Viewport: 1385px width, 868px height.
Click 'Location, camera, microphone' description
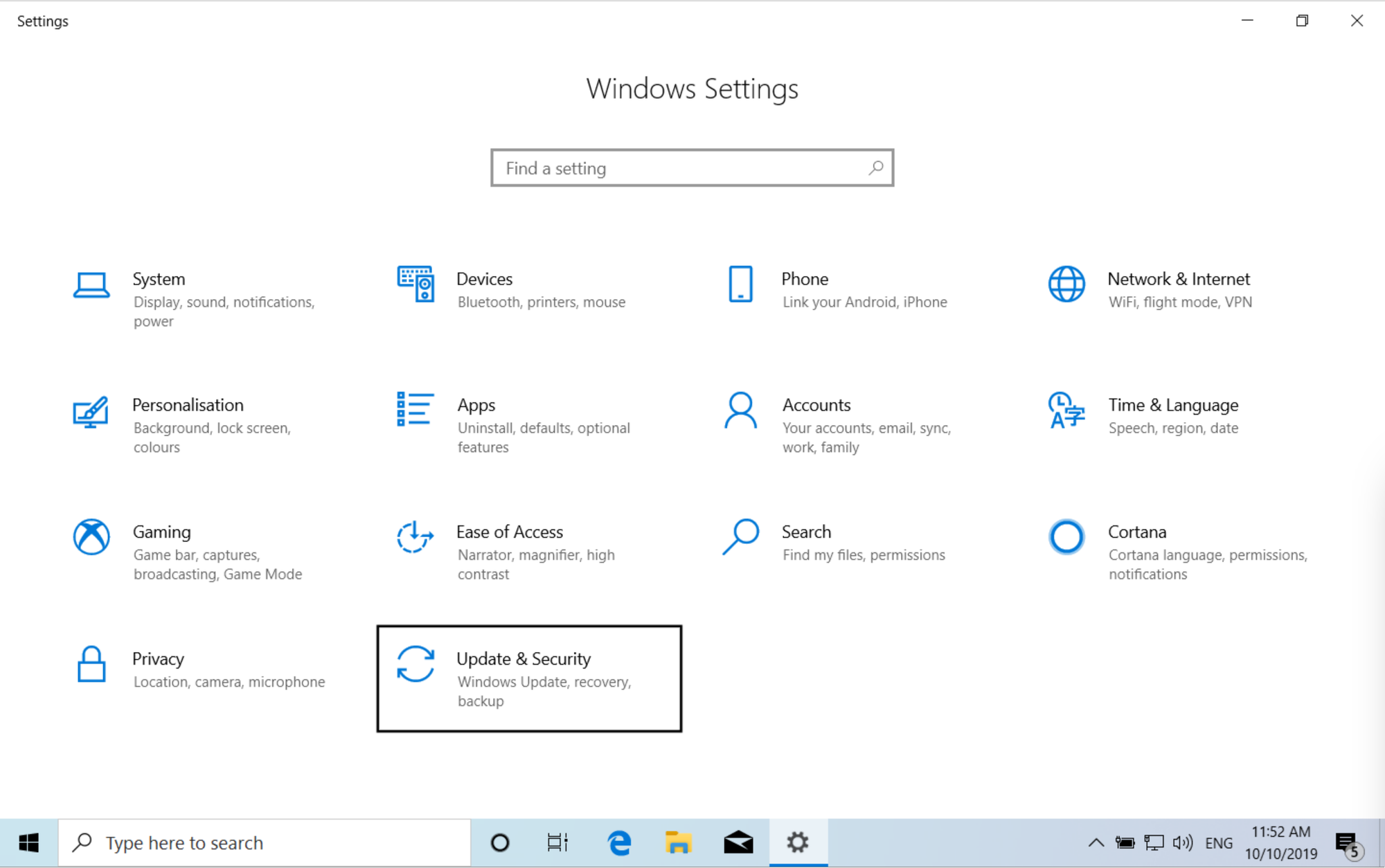coord(229,682)
